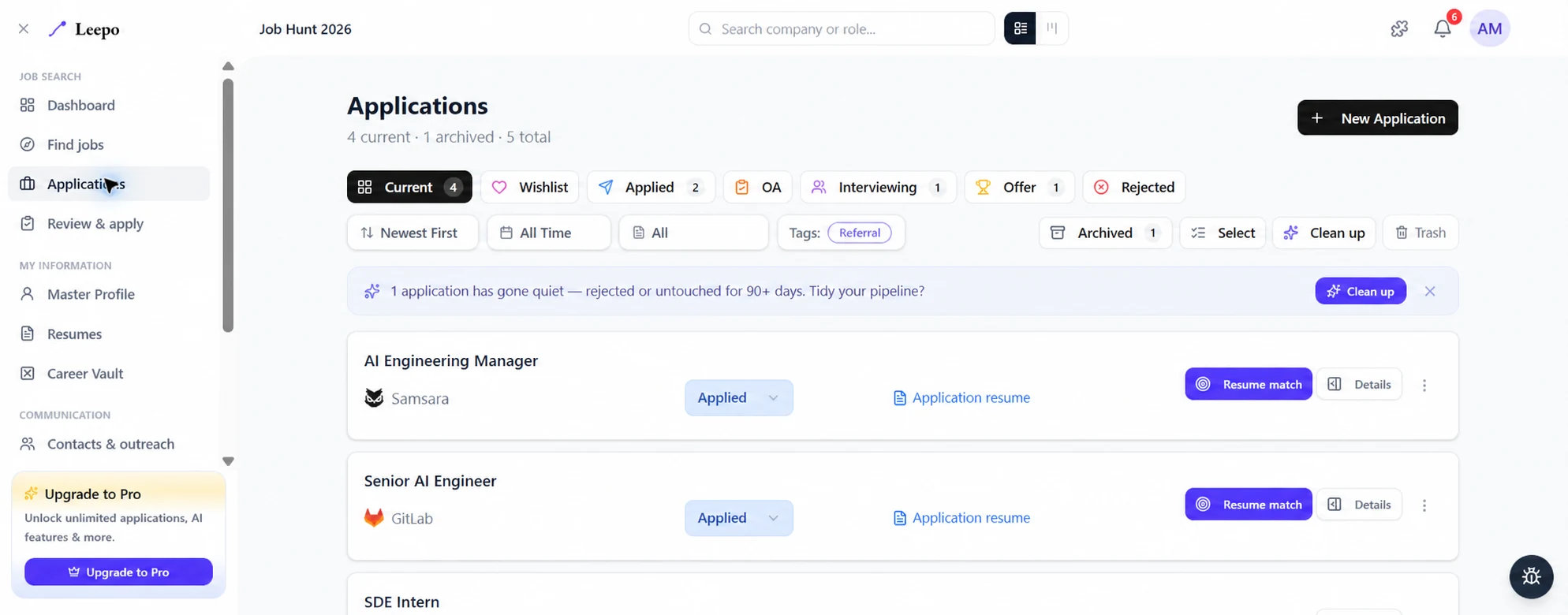Show Applied applications tab
This screenshot has height=615, width=1568.
651,187
